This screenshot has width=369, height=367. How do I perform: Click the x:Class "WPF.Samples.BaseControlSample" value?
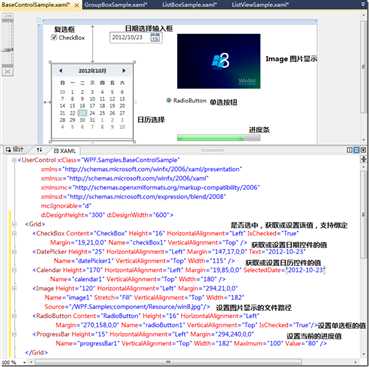pyautogui.click(x=129, y=160)
